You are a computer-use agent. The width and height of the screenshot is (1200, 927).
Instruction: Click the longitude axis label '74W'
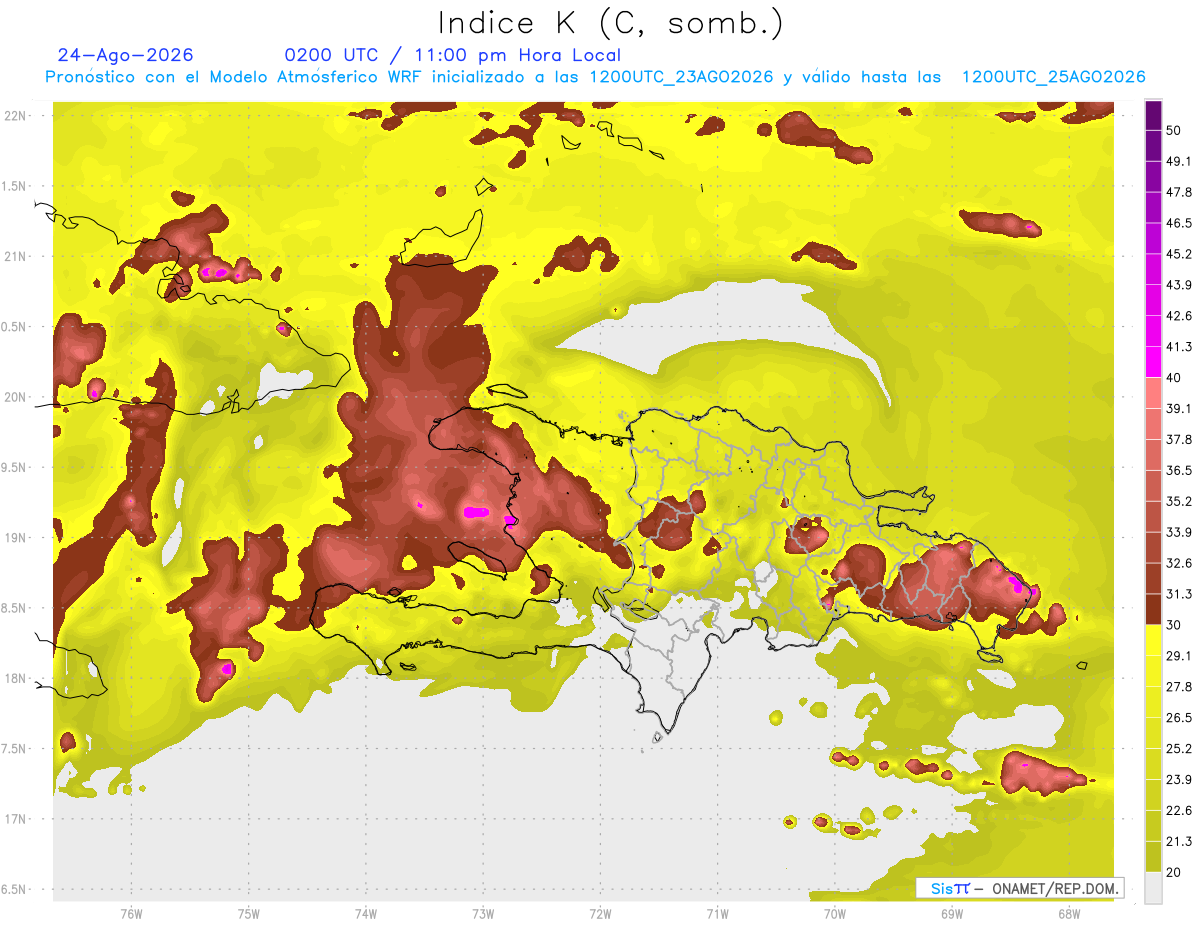[366, 914]
